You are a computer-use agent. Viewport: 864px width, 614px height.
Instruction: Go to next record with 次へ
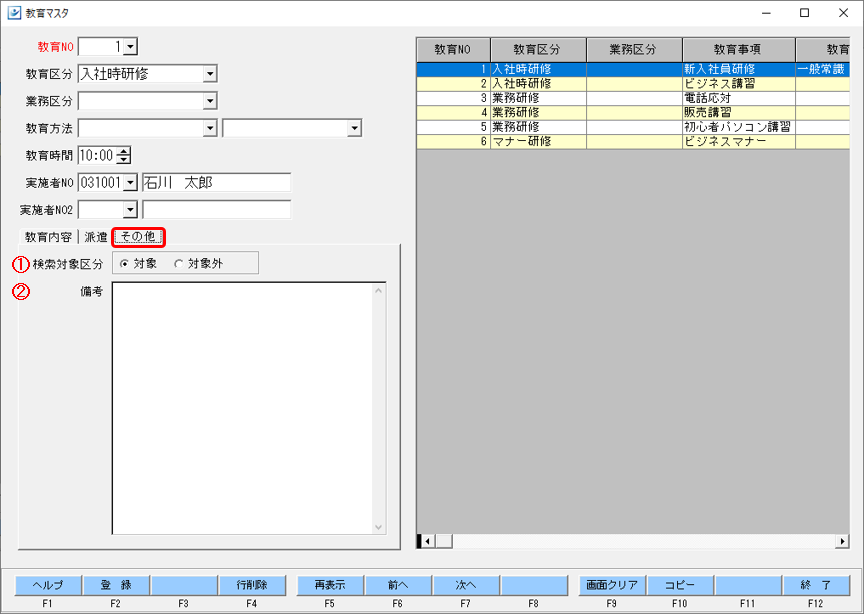[466, 585]
